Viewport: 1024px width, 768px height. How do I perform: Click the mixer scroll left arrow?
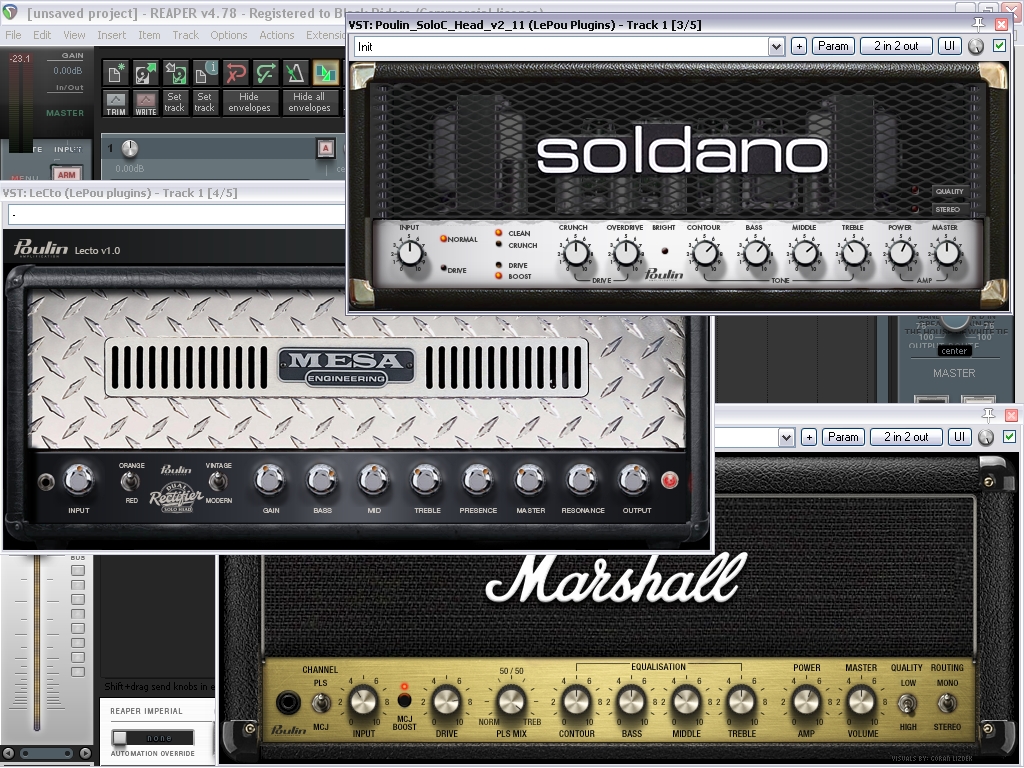(8, 753)
